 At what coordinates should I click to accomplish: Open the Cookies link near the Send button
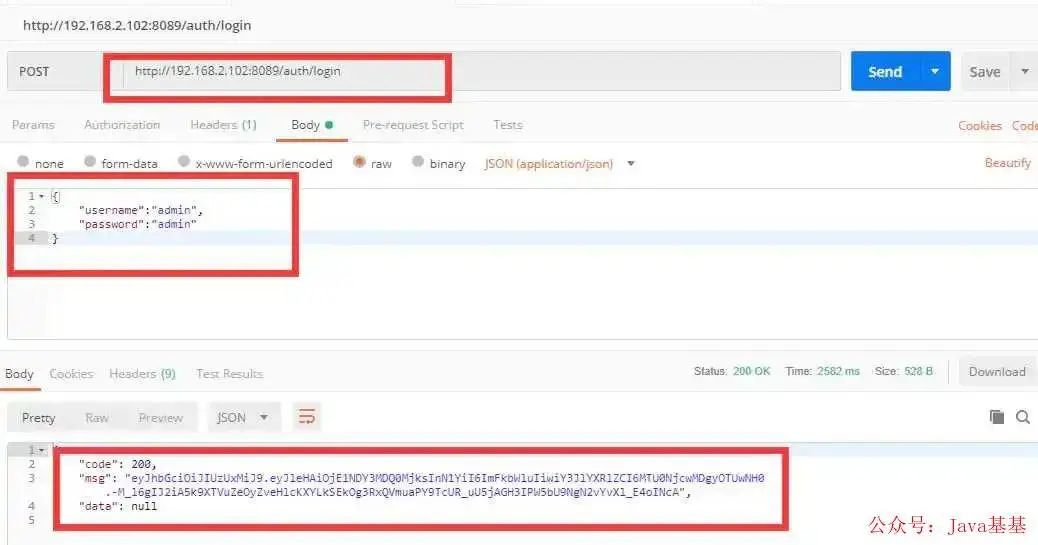coord(980,125)
